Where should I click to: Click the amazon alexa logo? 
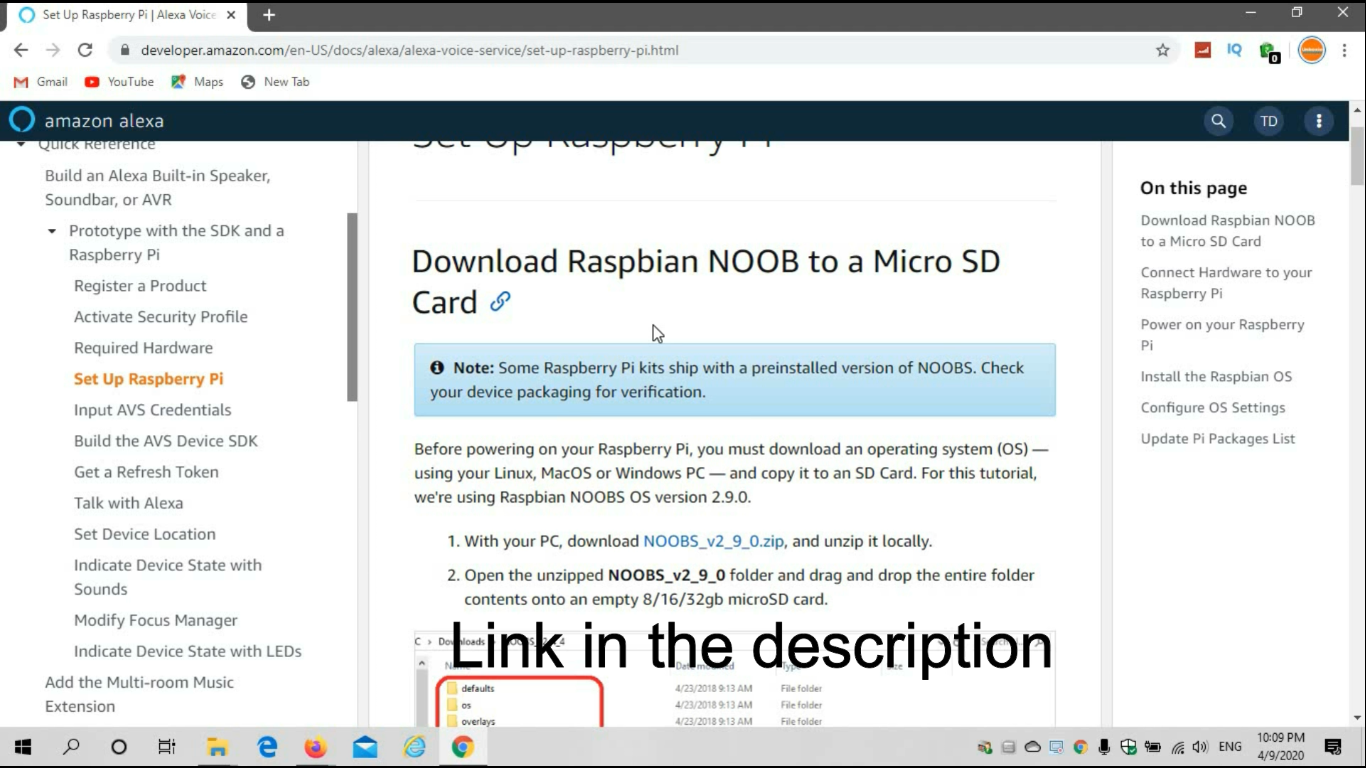click(x=87, y=121)
